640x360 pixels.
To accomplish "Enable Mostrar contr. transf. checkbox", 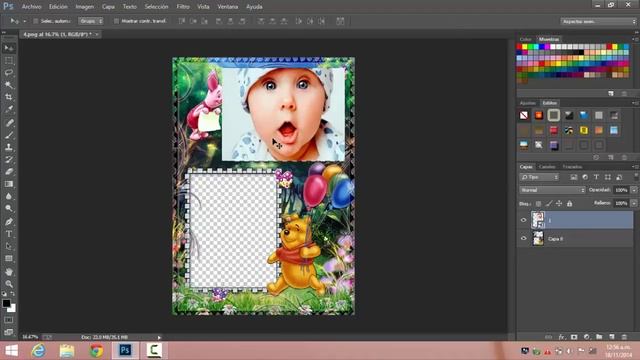I will coord(116,21).
